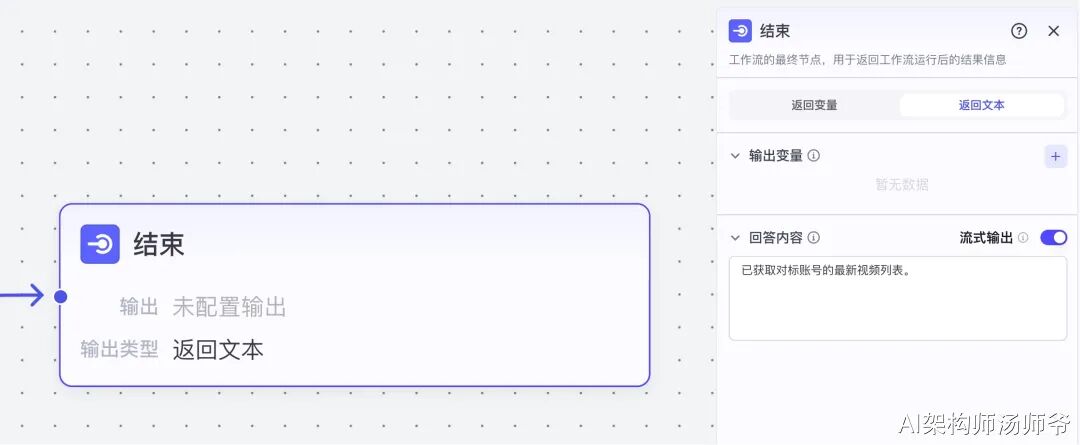The image size is (1080, 445).
Task: Click the 输出类型 label in node
Action: pyautogui.click(x=119, y=350)
